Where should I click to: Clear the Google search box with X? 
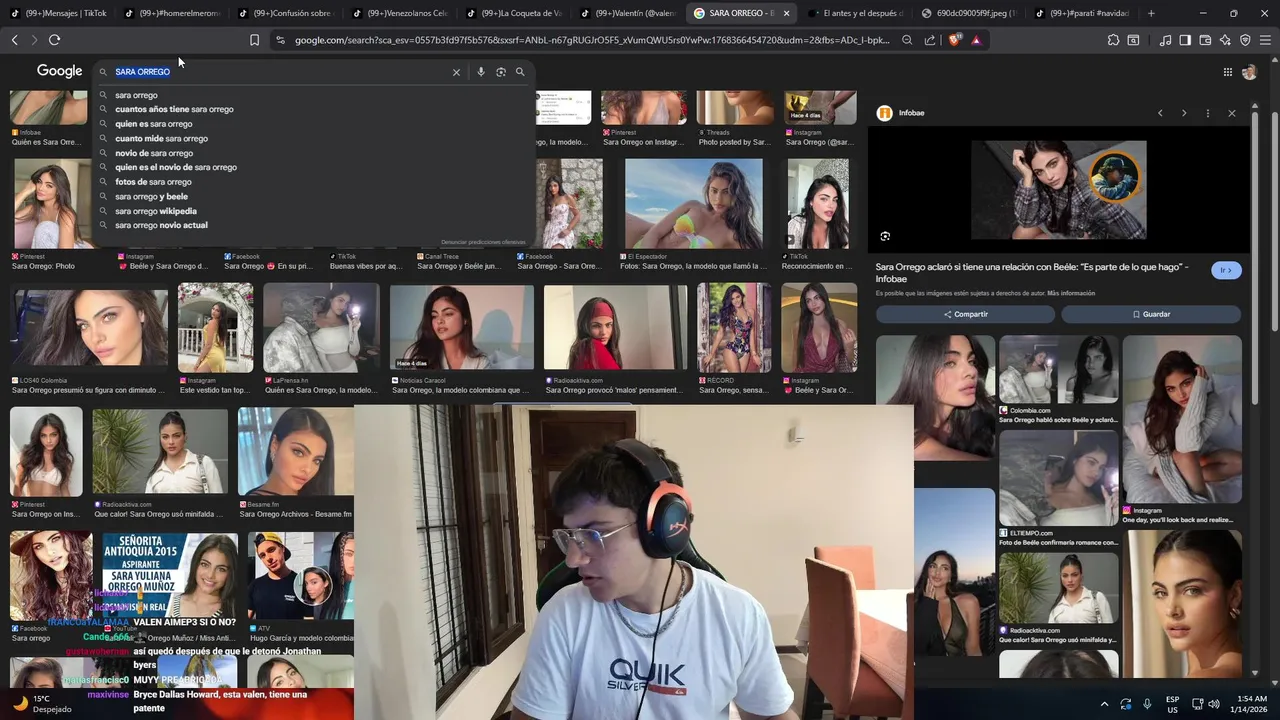click(x=456, y=72)
